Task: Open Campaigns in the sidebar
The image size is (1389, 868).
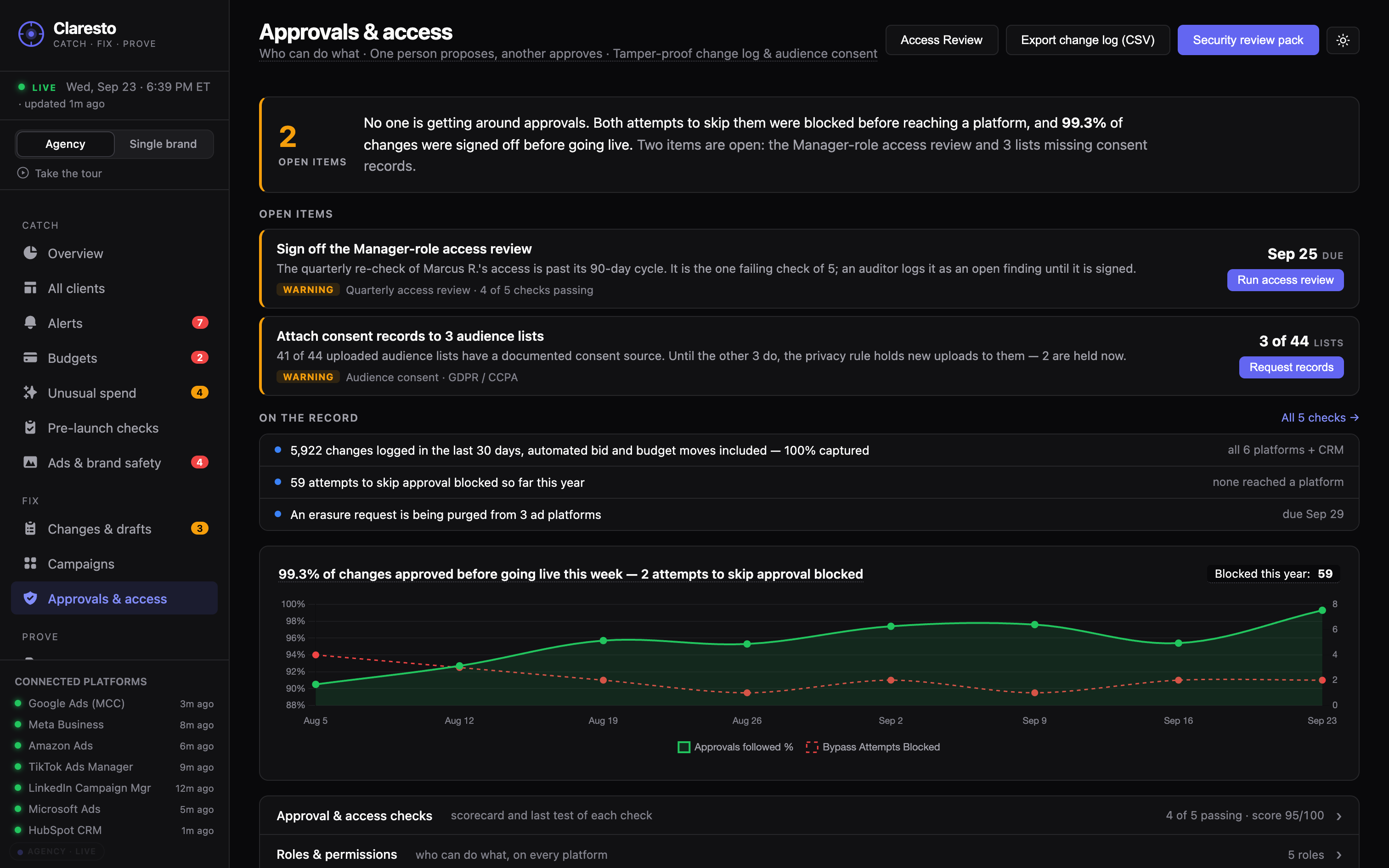Action: 114,564
